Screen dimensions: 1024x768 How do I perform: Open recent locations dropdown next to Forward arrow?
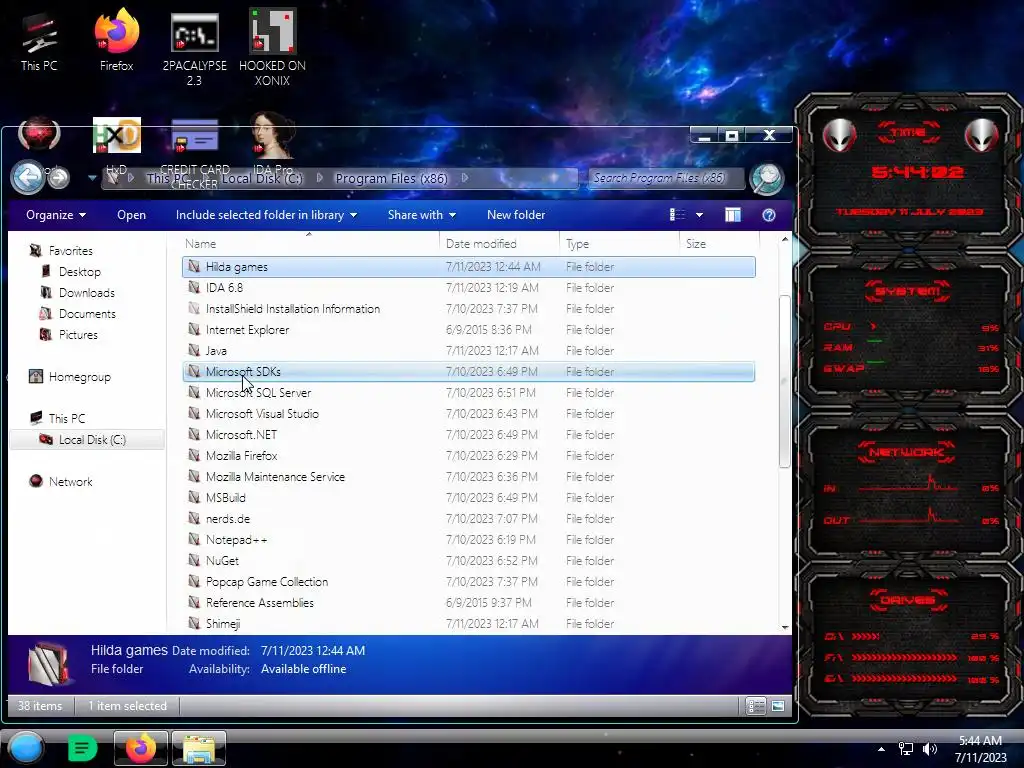(x=91, y=178)
